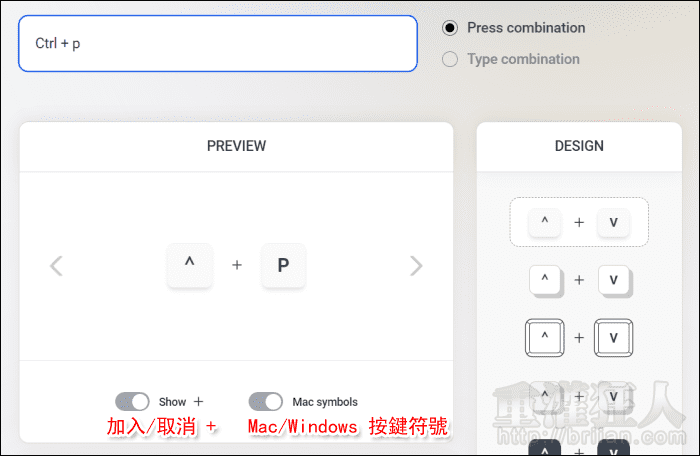Viewport: 700px width, 456px height.
Task: Click the PREVIEW panel header
Action: tap(236, 146)
